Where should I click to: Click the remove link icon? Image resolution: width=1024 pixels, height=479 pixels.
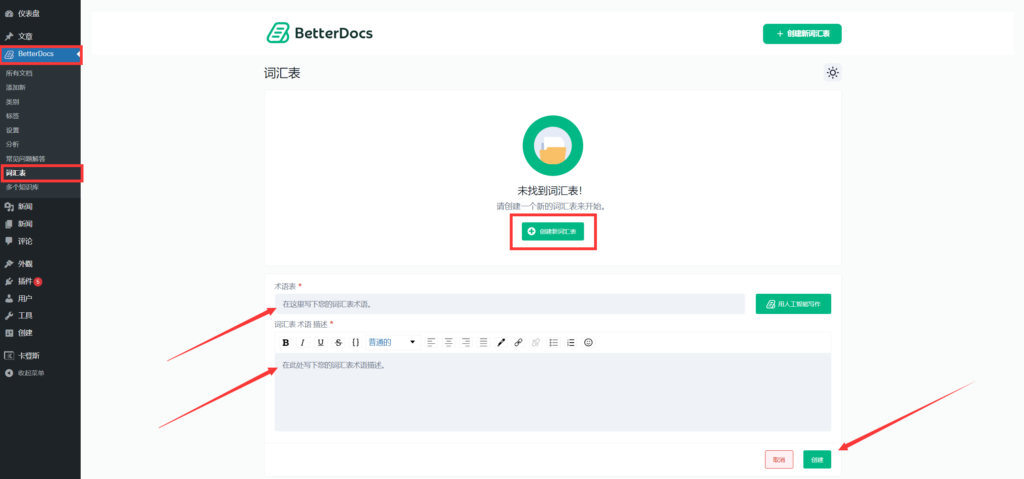(536, 342)
